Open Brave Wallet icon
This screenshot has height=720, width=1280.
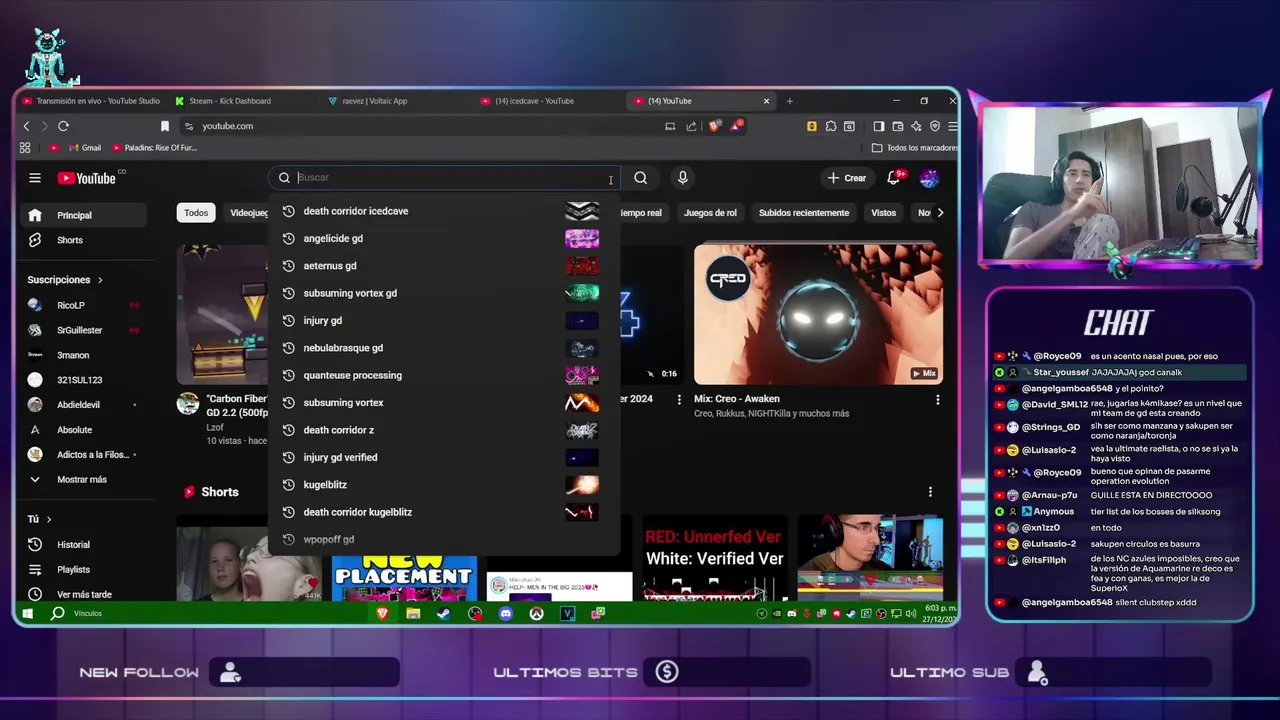point(898,126)
